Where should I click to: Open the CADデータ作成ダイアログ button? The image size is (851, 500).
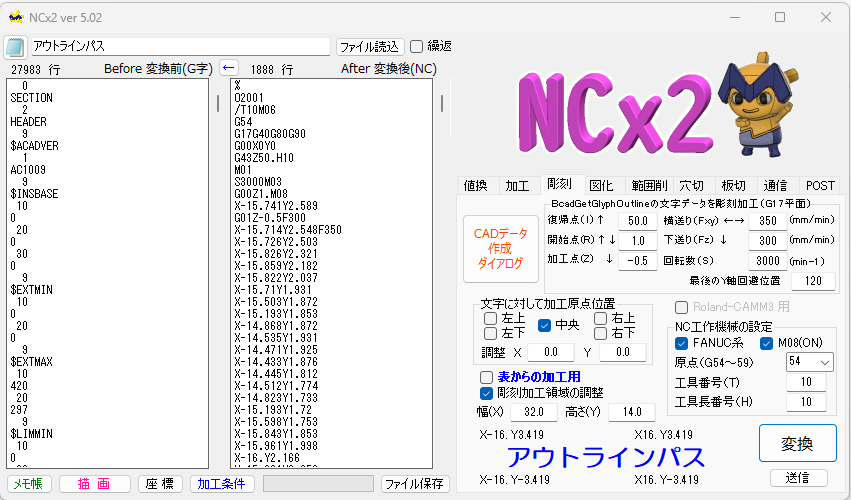point(499,247)
